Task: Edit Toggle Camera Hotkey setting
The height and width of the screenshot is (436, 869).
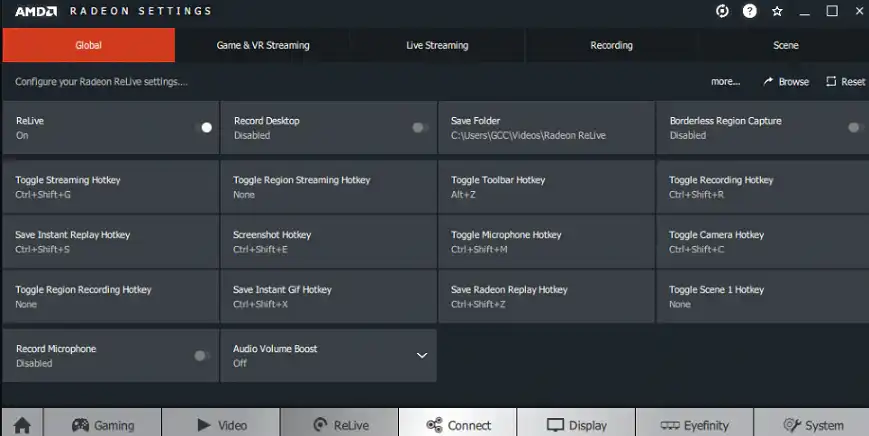Action: [763, 242]
